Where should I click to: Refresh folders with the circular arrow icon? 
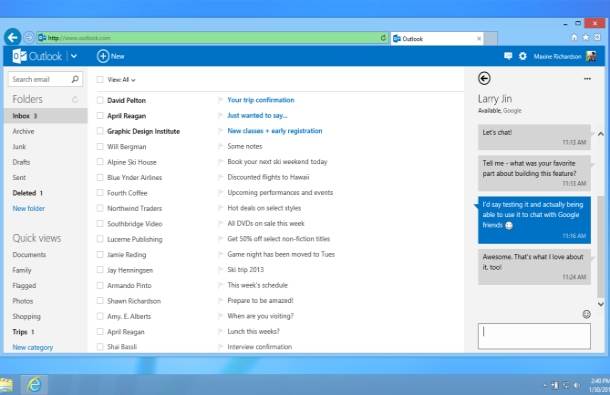pos(75,100)
